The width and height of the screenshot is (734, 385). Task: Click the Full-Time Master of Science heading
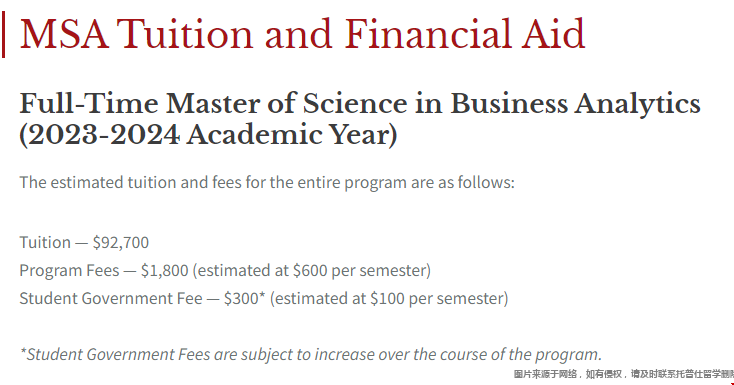(x=360, y=119)
